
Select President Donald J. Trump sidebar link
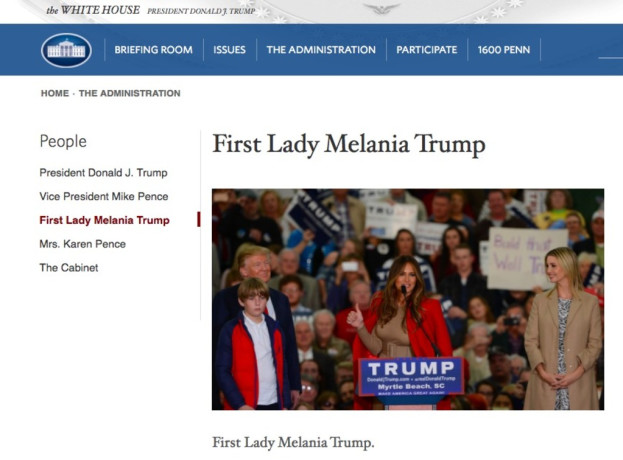click(103, 173)
